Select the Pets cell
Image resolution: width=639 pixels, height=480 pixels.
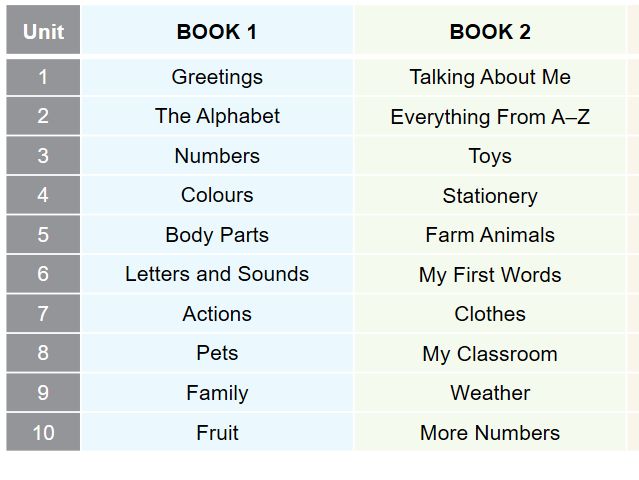coord(217,353)
